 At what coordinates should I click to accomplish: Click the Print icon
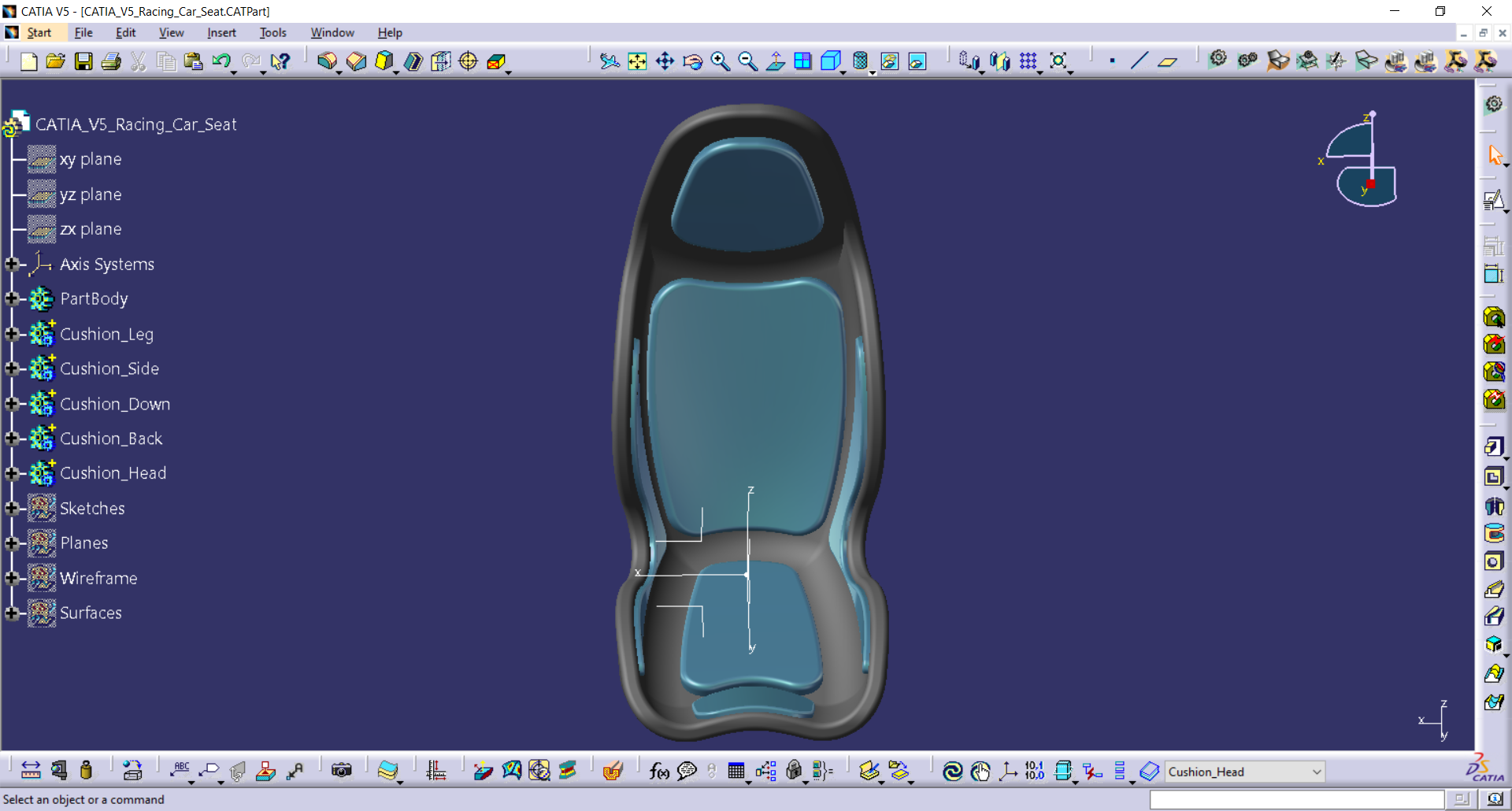pyautogui.click(x=111, y=61)
